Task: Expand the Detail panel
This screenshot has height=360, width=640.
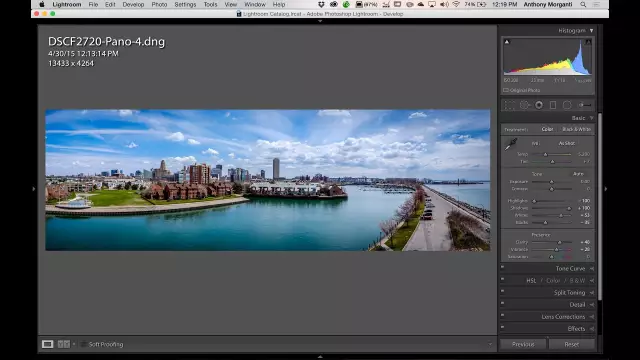Action: 592,304
